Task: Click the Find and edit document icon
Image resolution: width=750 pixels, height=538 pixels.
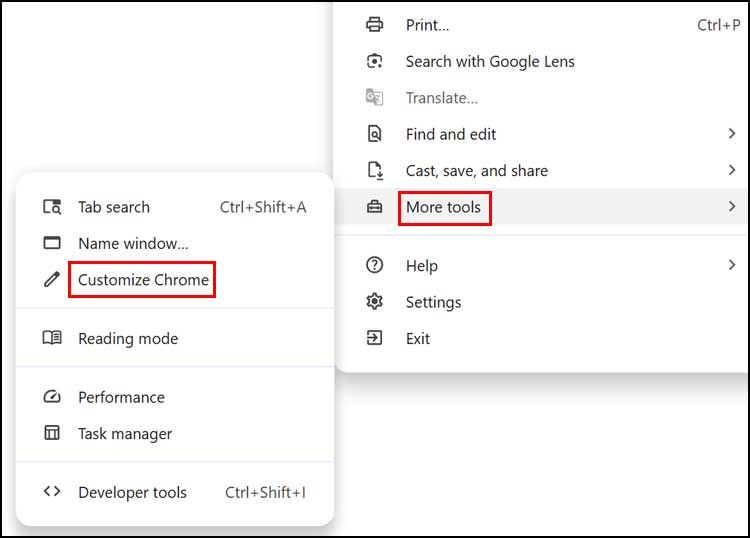Action: click(375, 134)
